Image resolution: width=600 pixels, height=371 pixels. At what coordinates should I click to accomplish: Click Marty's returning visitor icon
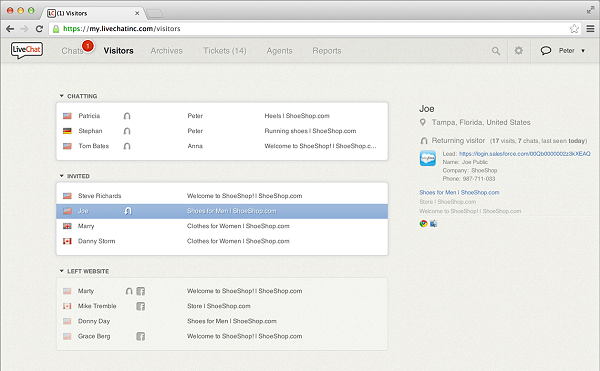[x=129, y=291]
